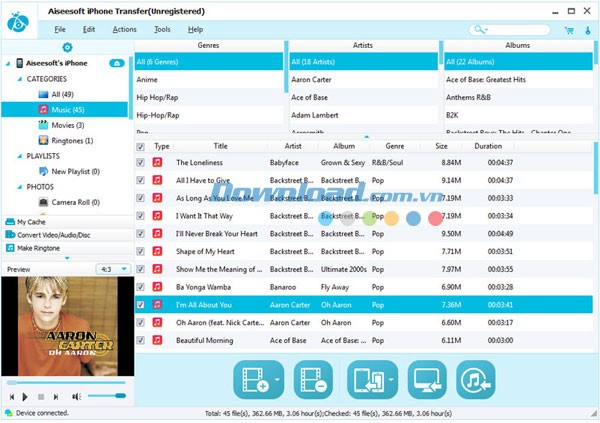
Task: Uncheck As Long As You Love Me checkbox
Action: 140,198
